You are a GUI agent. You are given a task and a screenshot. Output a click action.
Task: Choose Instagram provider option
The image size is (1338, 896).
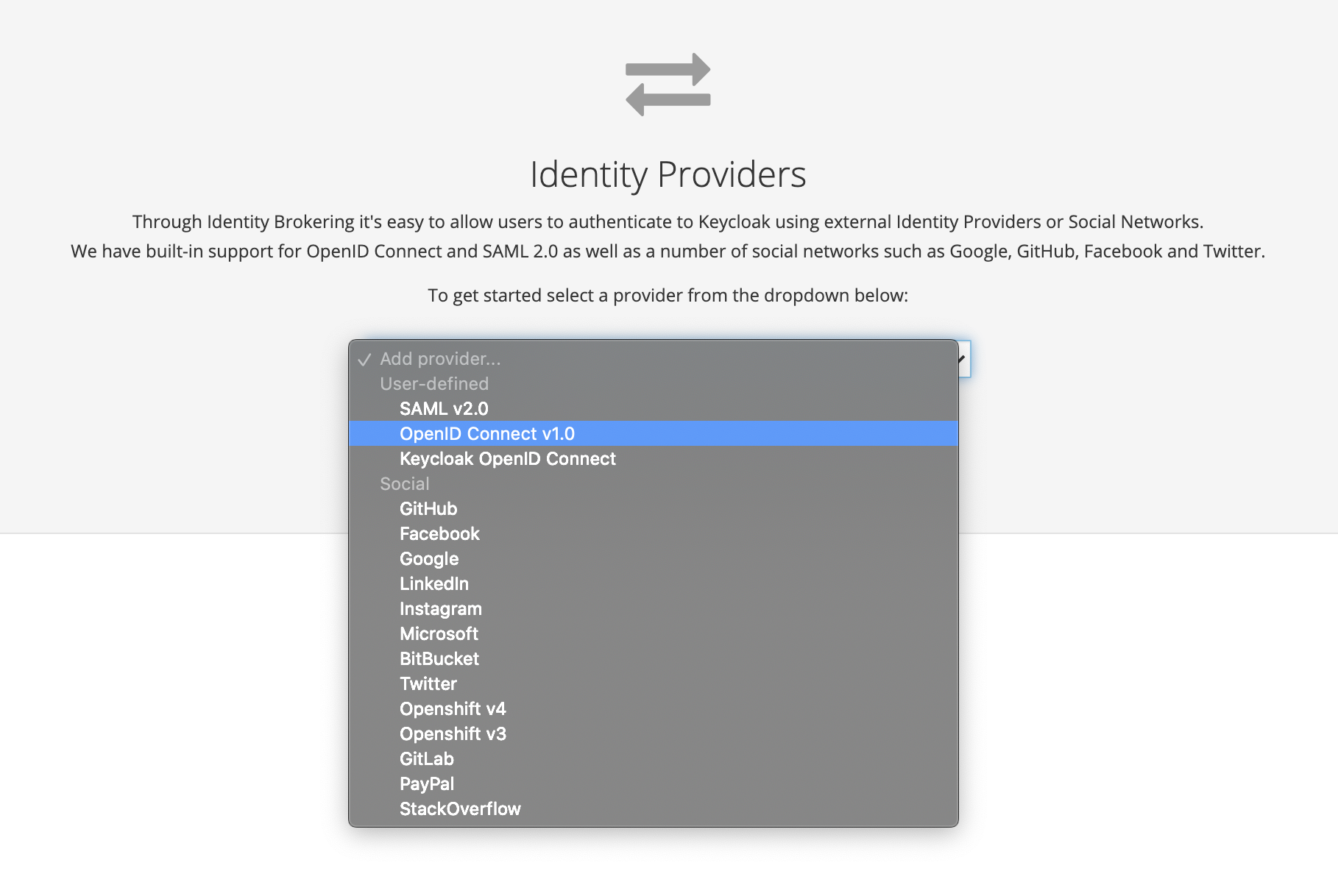coord(440,609)
